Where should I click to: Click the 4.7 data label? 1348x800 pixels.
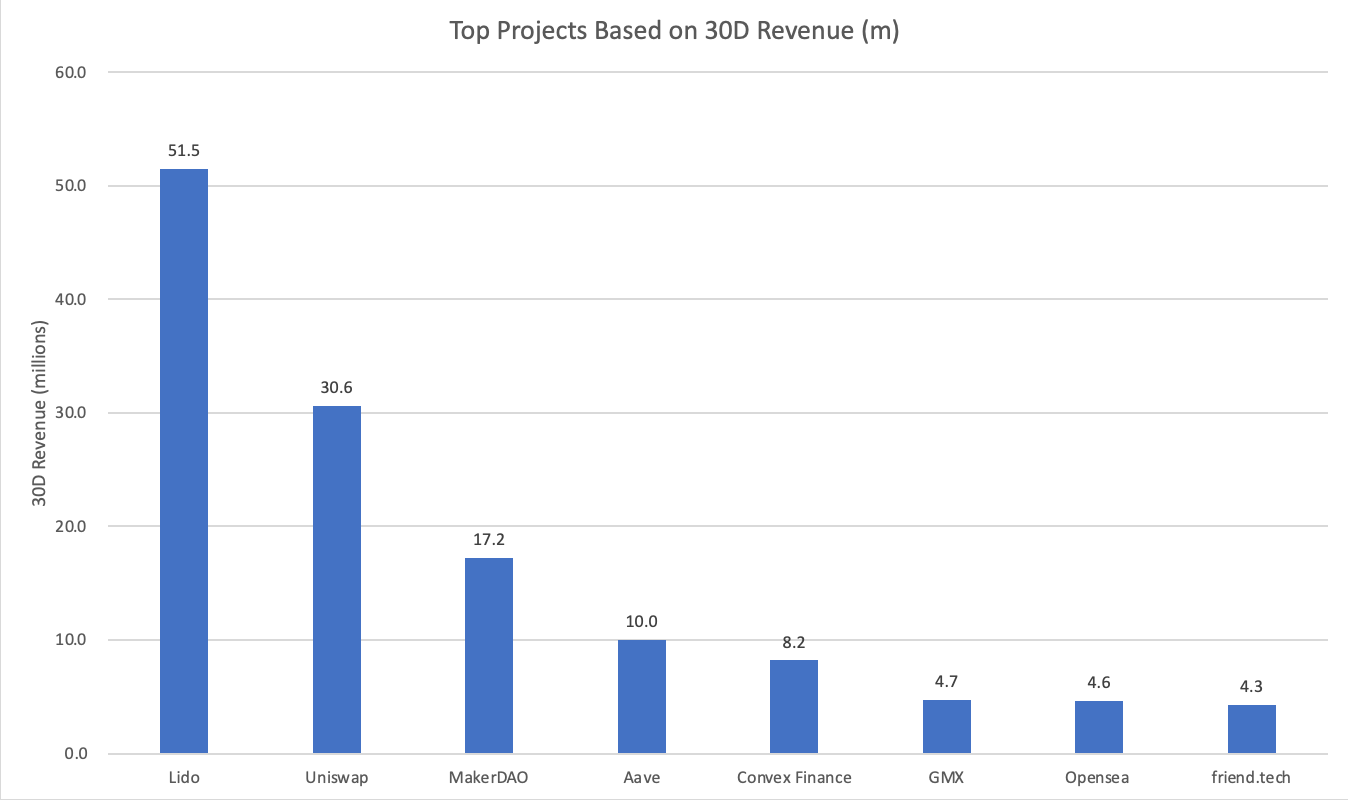click(947, 682)
